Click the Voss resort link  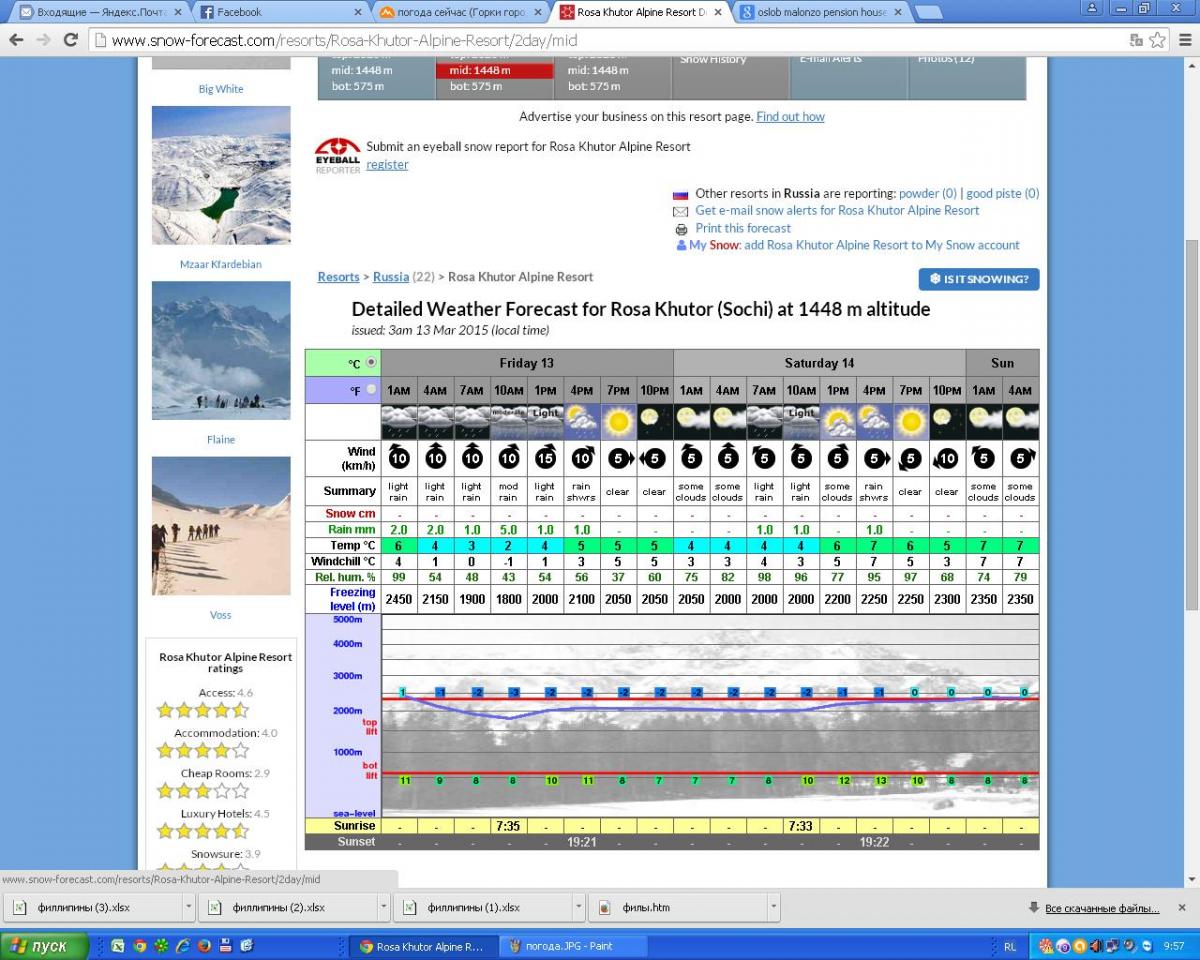point(221,615)
